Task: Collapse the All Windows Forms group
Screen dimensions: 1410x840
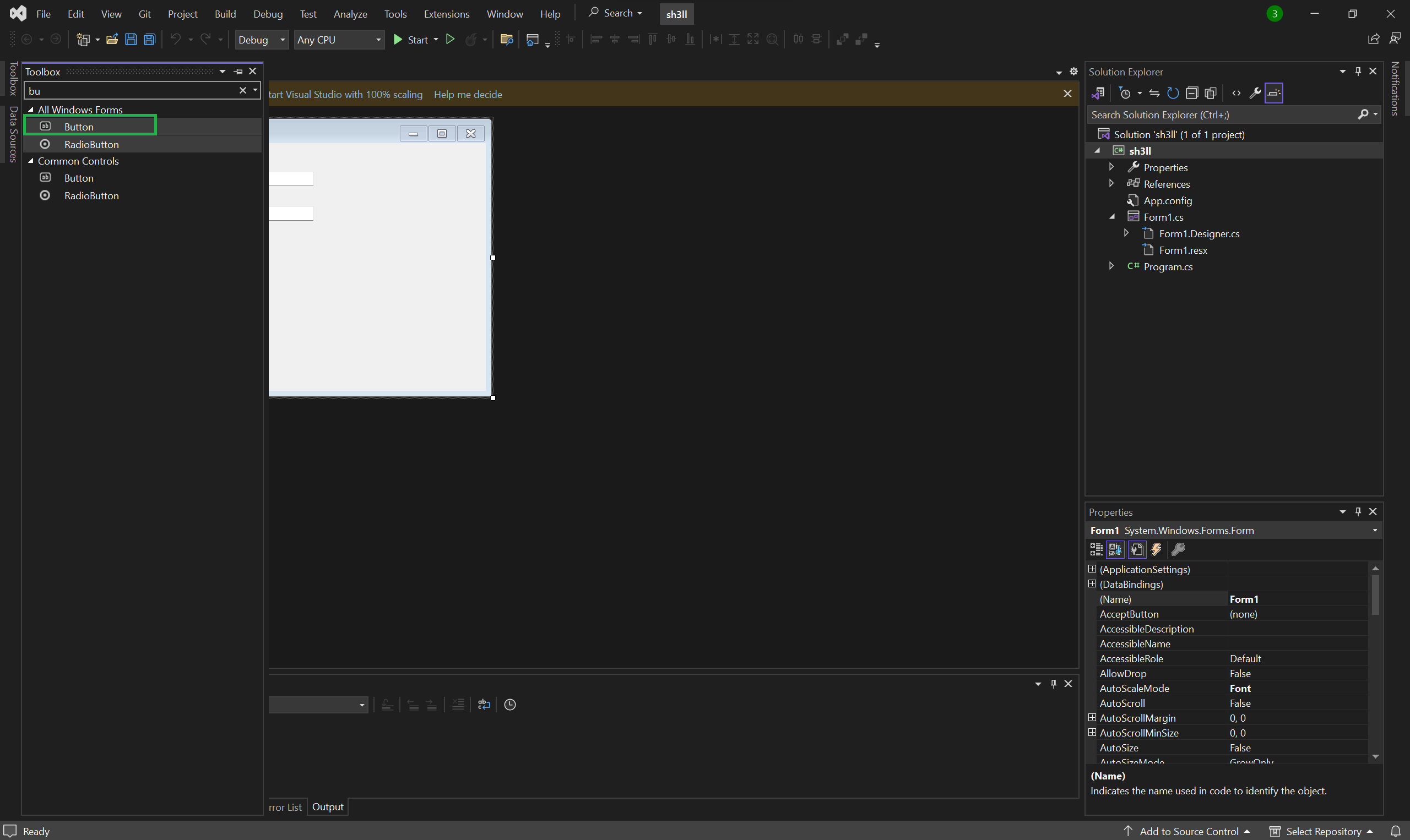Action: 31,110
